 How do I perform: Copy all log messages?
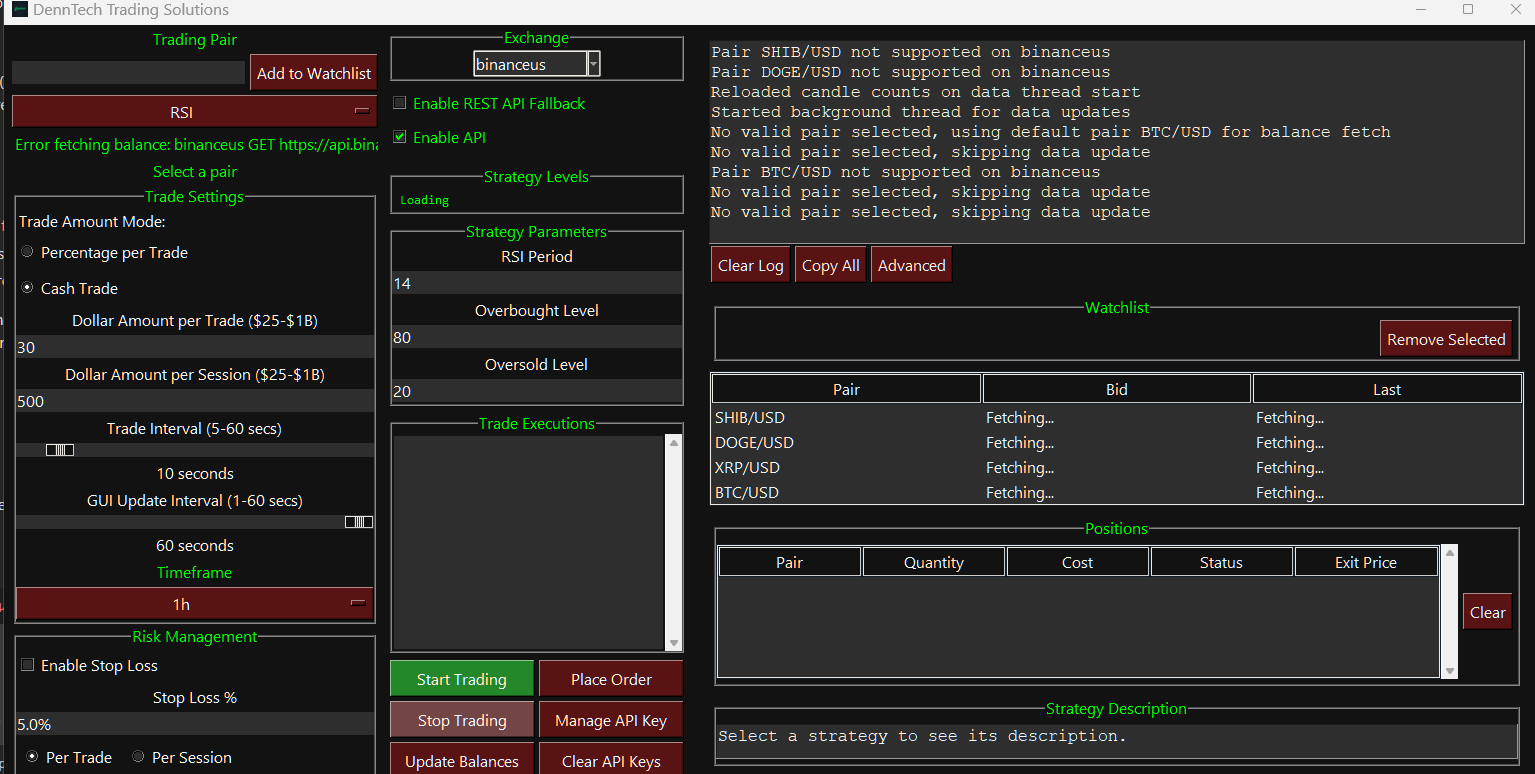point(830,264)
